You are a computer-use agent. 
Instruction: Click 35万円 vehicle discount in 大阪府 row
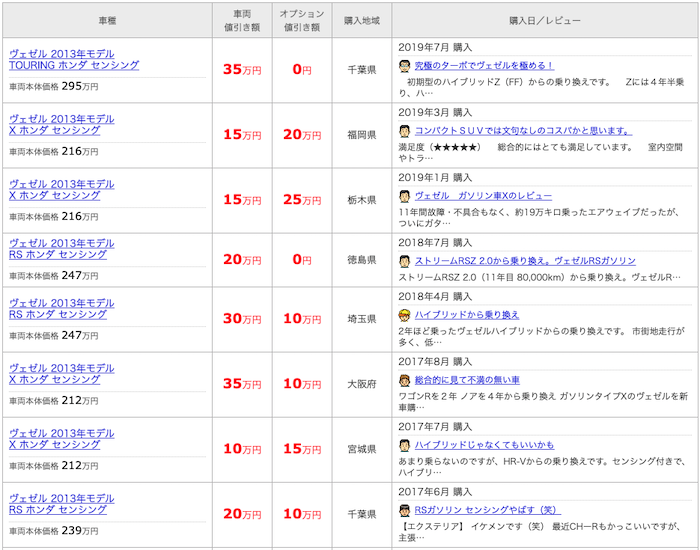pyautogui.click(x=242, y=384)
